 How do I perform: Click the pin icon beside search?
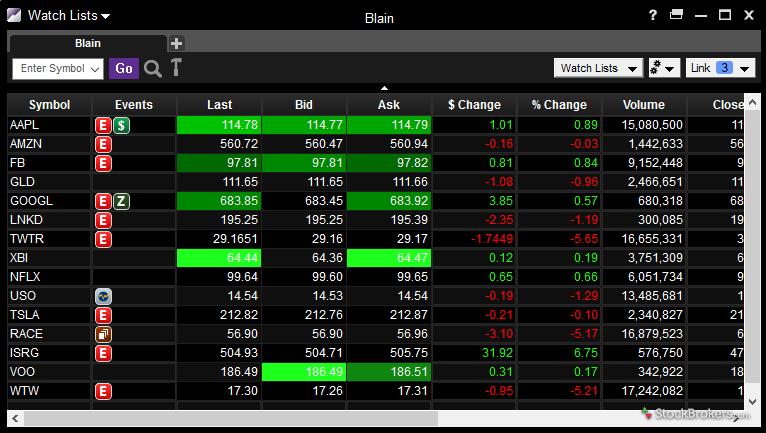[x=176, y=67]
